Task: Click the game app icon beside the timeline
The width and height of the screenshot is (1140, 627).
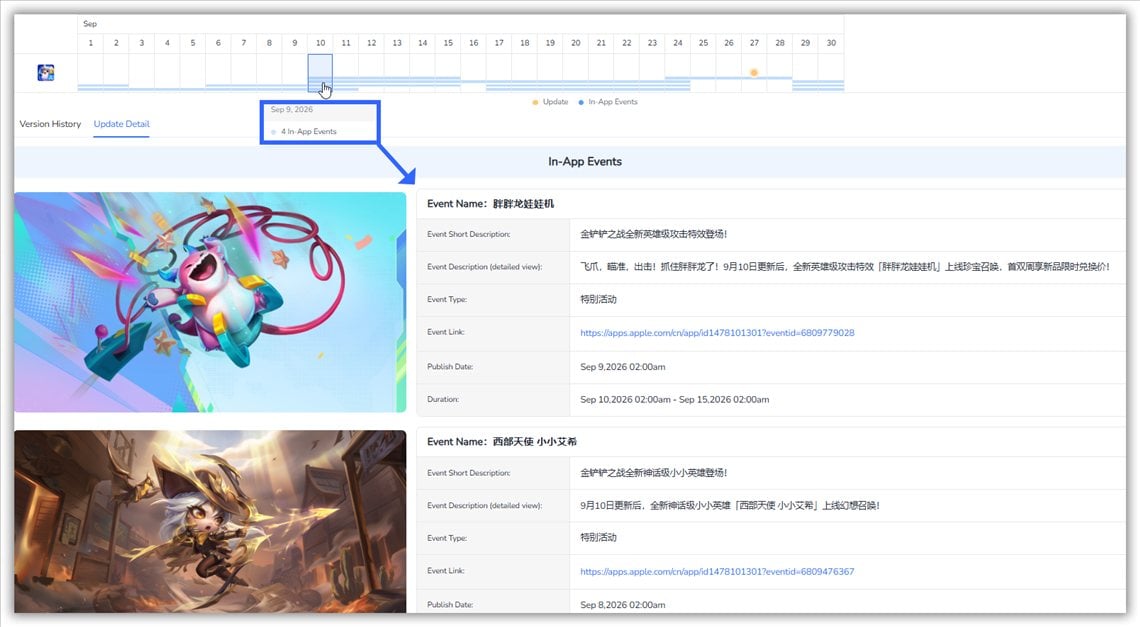Action: click(46, 73)
